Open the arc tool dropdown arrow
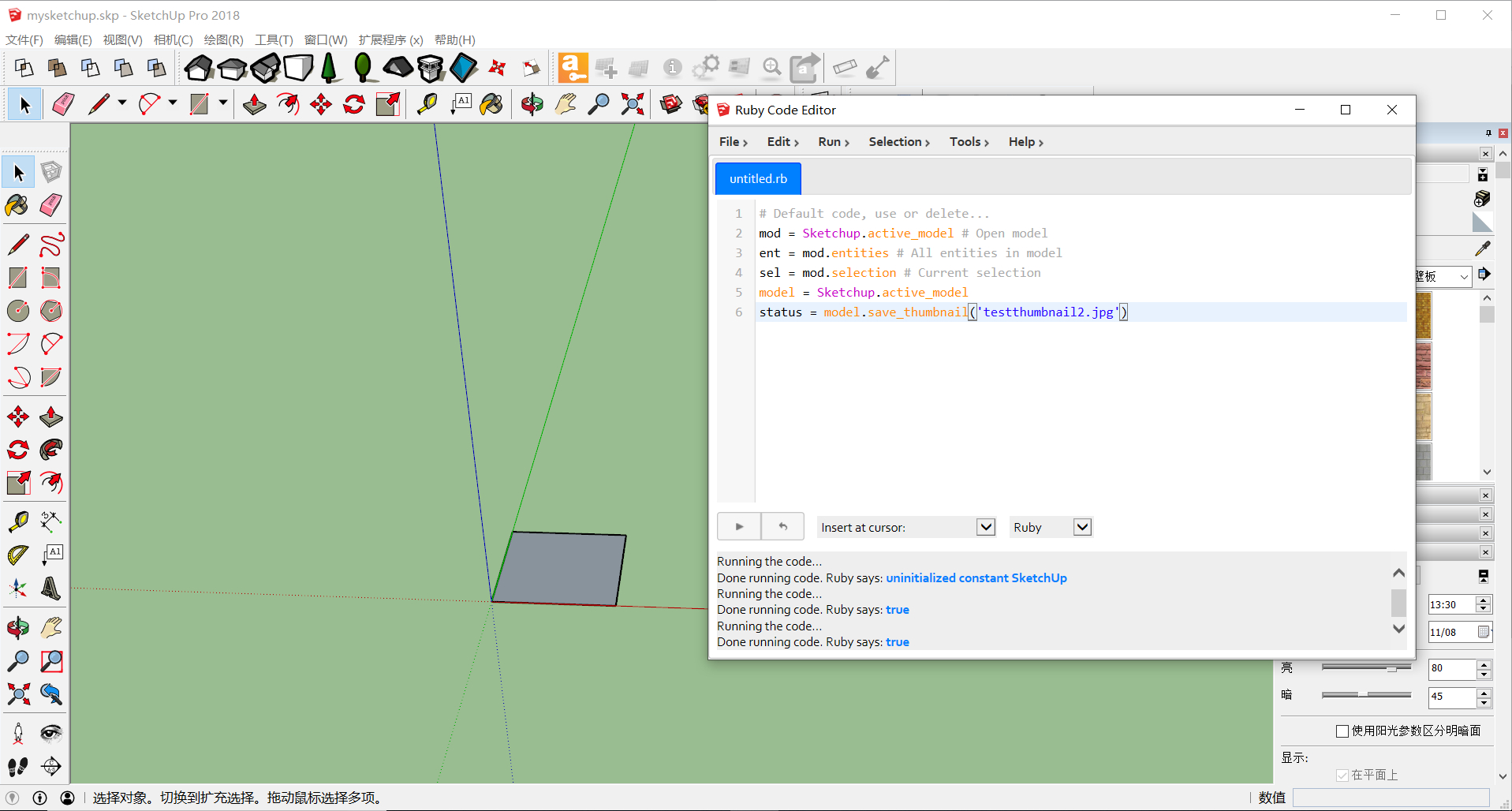The image size is (1512, 811). tap(172, 103)
